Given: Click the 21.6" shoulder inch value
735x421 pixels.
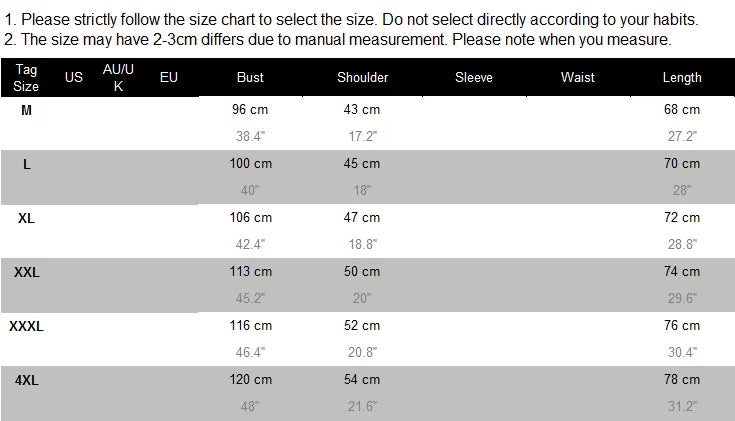Looking at the screenshot, I should (x=362, y=406).
